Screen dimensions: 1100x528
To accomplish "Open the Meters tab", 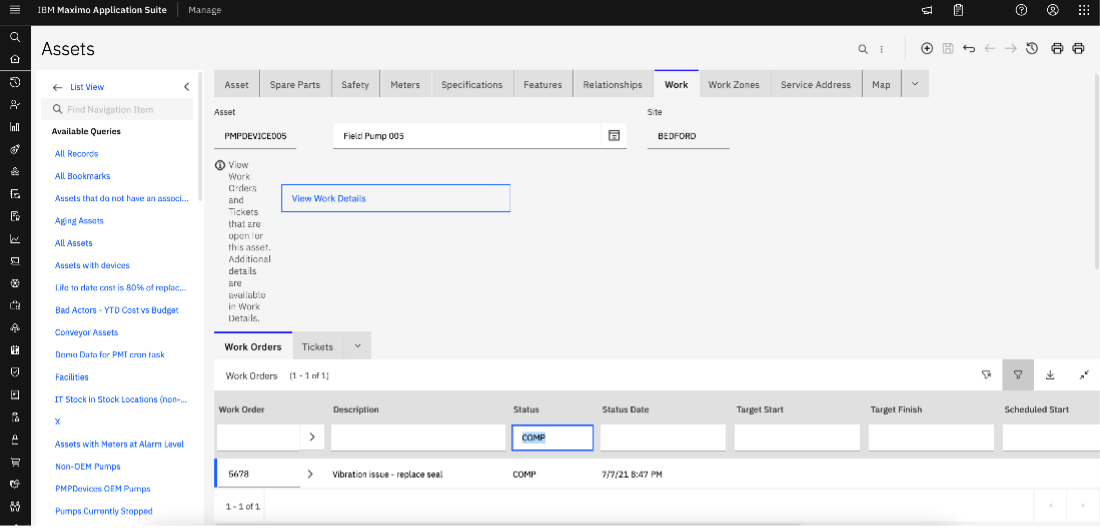I will (x=405, y=84).
